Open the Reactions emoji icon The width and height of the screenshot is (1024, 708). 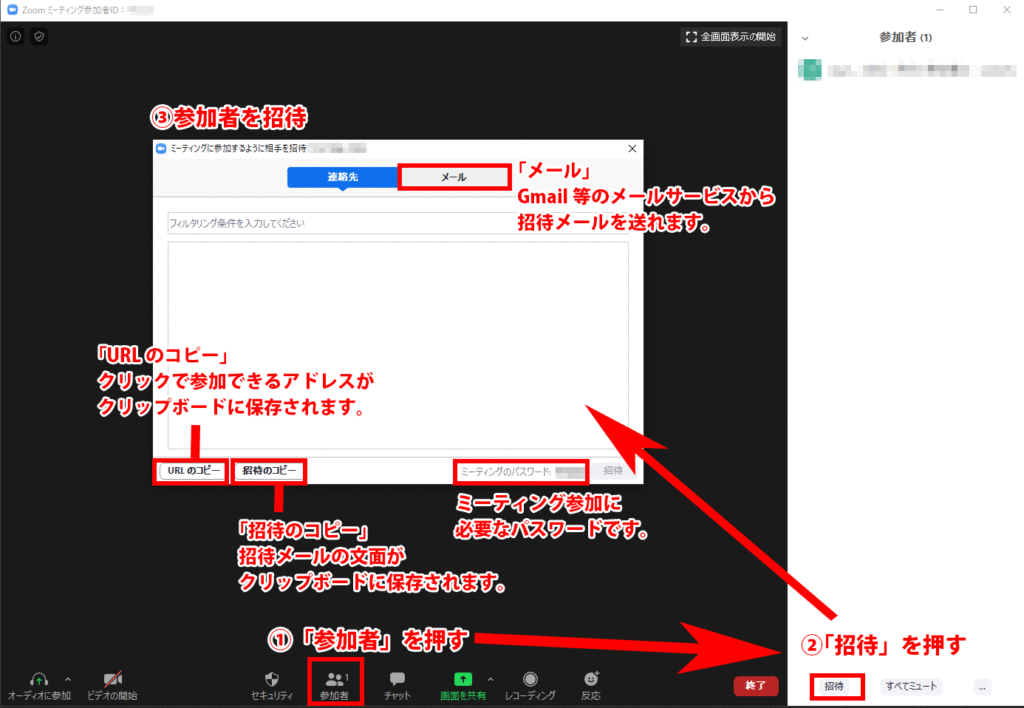[591, 678]
